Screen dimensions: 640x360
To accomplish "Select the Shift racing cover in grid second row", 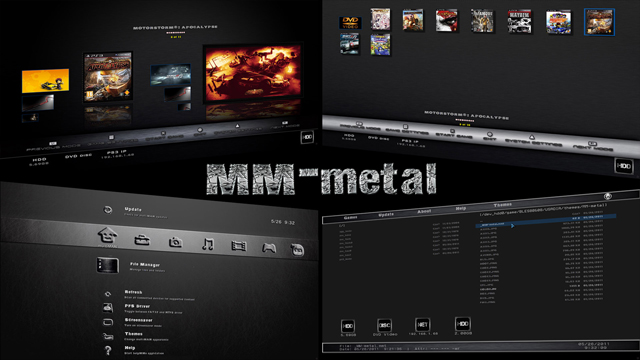I will [350, 44].
